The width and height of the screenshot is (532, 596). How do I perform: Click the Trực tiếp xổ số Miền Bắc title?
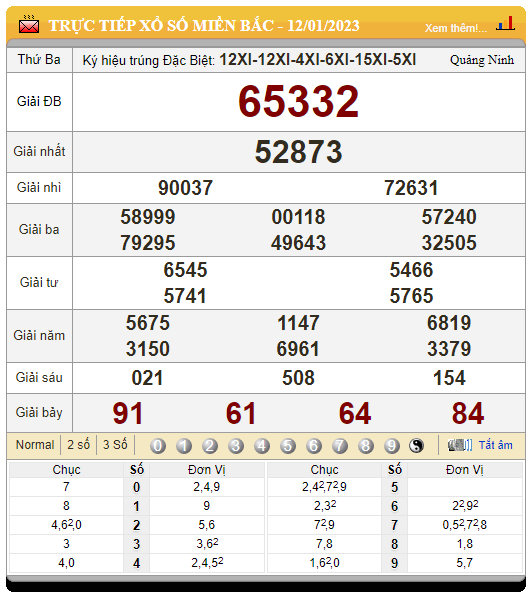204,26
